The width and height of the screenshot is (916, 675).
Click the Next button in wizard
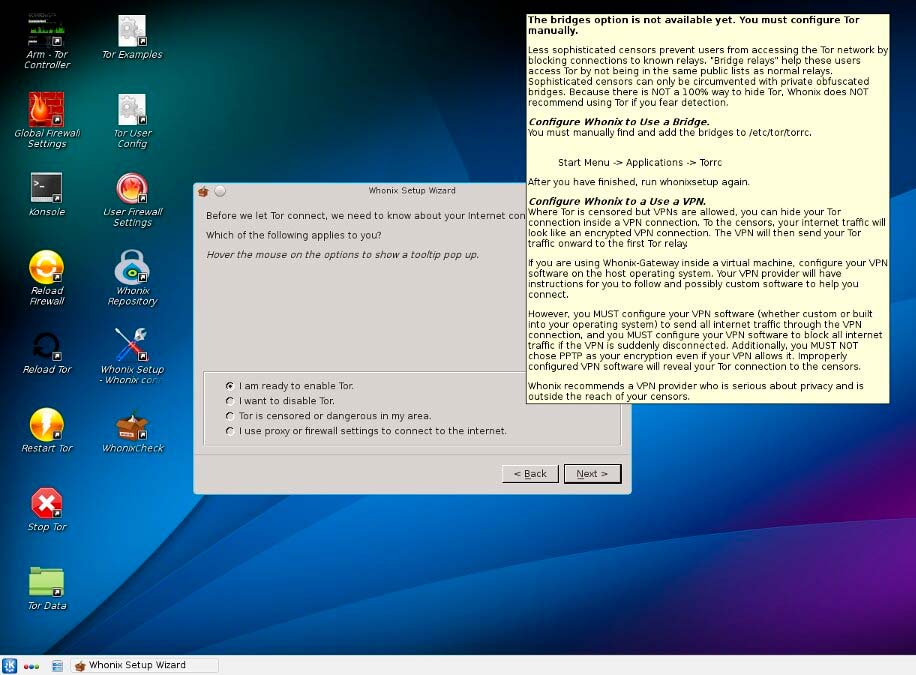coord(592,473)
